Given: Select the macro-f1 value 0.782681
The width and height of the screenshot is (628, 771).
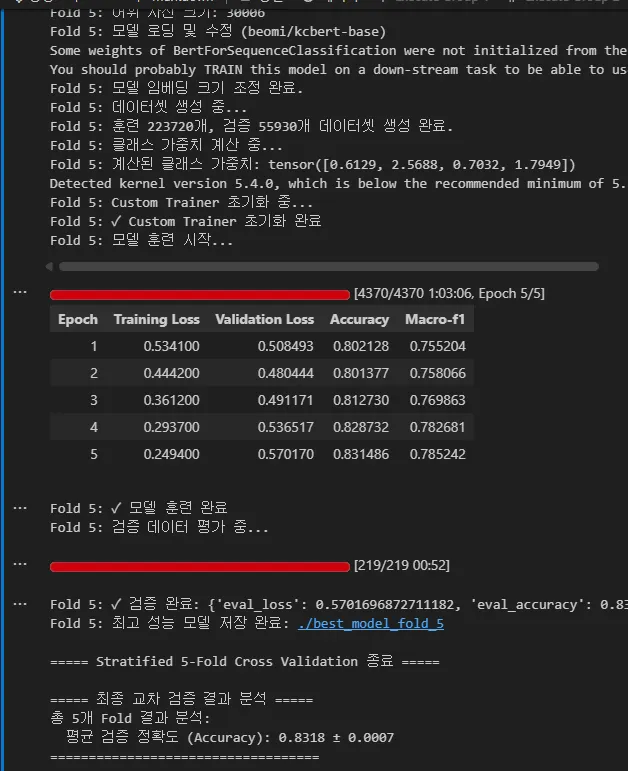Looking at the screenshot, I should [x=438, y=427].
